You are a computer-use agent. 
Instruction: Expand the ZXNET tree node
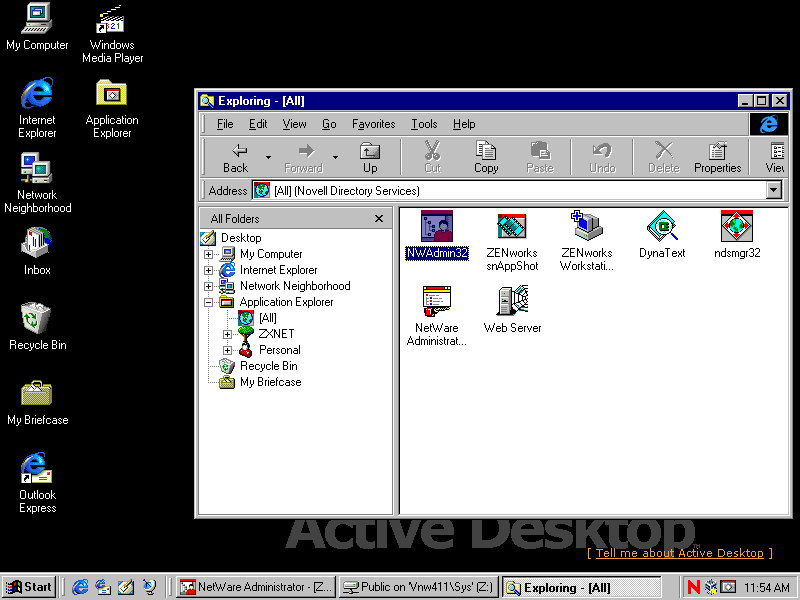228,335
